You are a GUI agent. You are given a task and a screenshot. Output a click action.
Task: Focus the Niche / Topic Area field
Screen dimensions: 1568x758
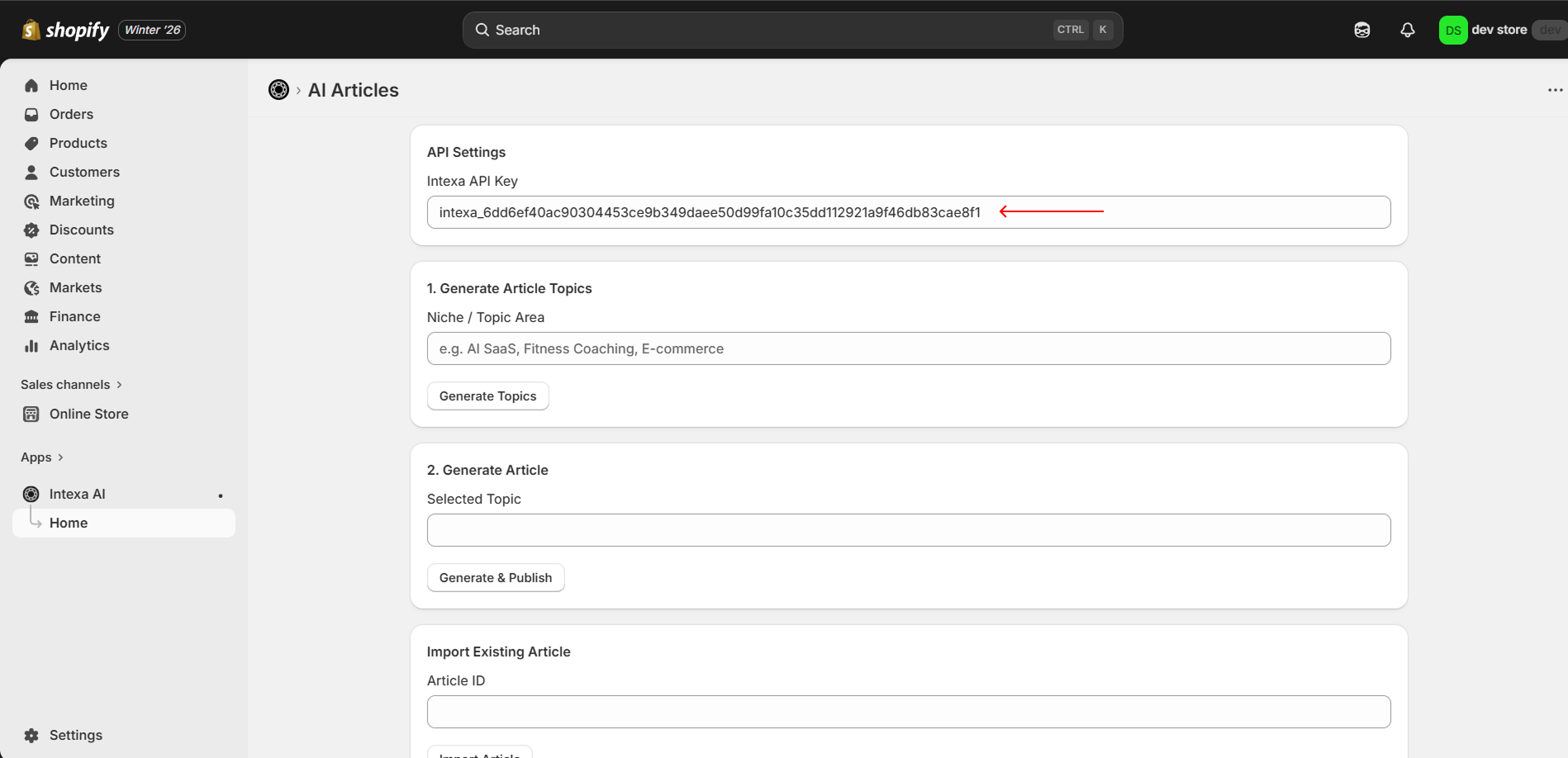[908, 348]
